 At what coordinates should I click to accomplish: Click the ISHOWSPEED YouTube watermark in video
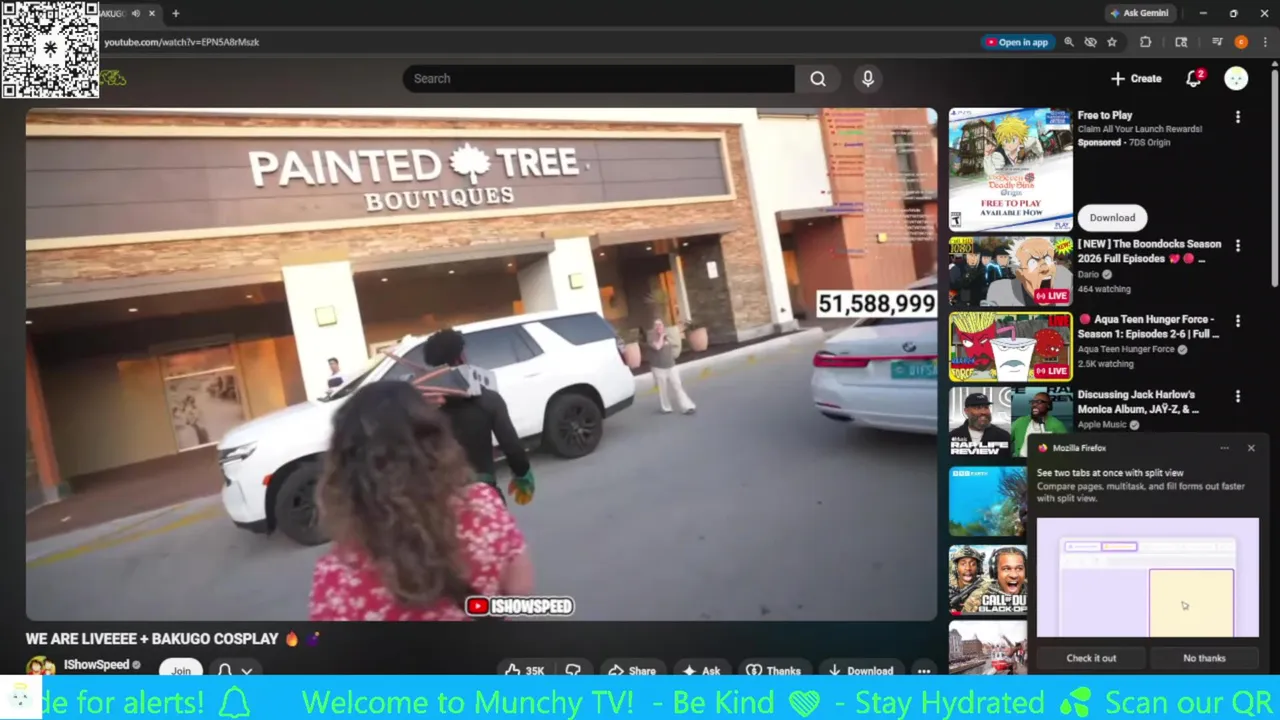point(520,606)
